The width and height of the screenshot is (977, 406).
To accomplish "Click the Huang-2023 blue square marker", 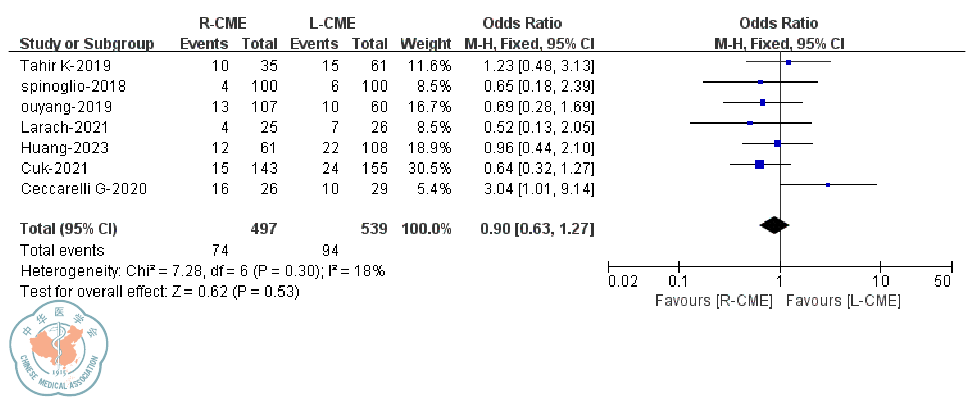I will coord(777,144).
